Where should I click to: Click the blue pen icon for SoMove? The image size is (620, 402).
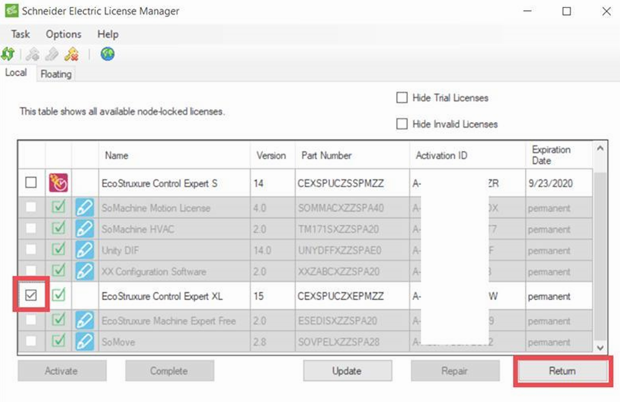(85, 342)
